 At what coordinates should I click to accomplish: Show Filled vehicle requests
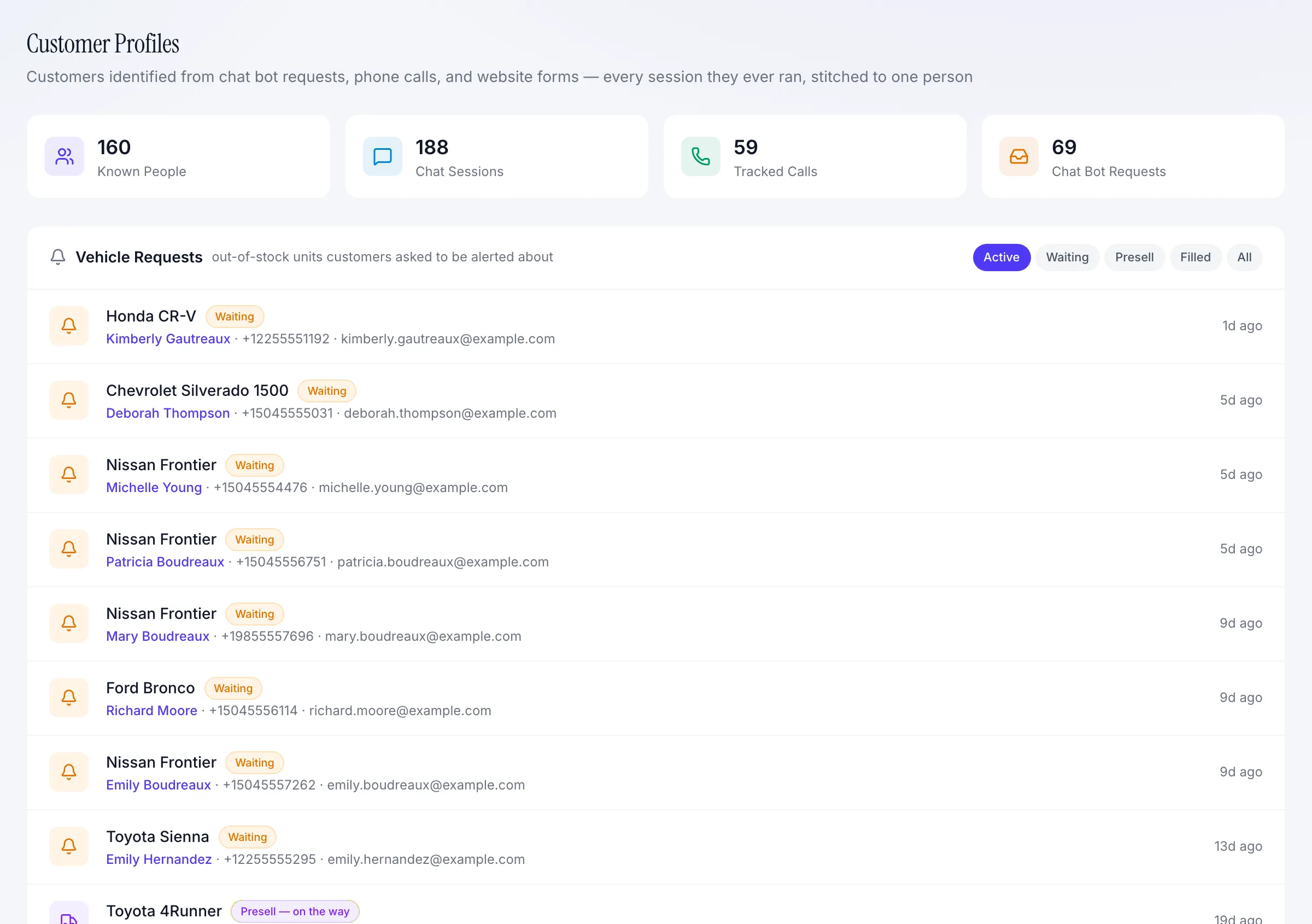[1195, 258]
